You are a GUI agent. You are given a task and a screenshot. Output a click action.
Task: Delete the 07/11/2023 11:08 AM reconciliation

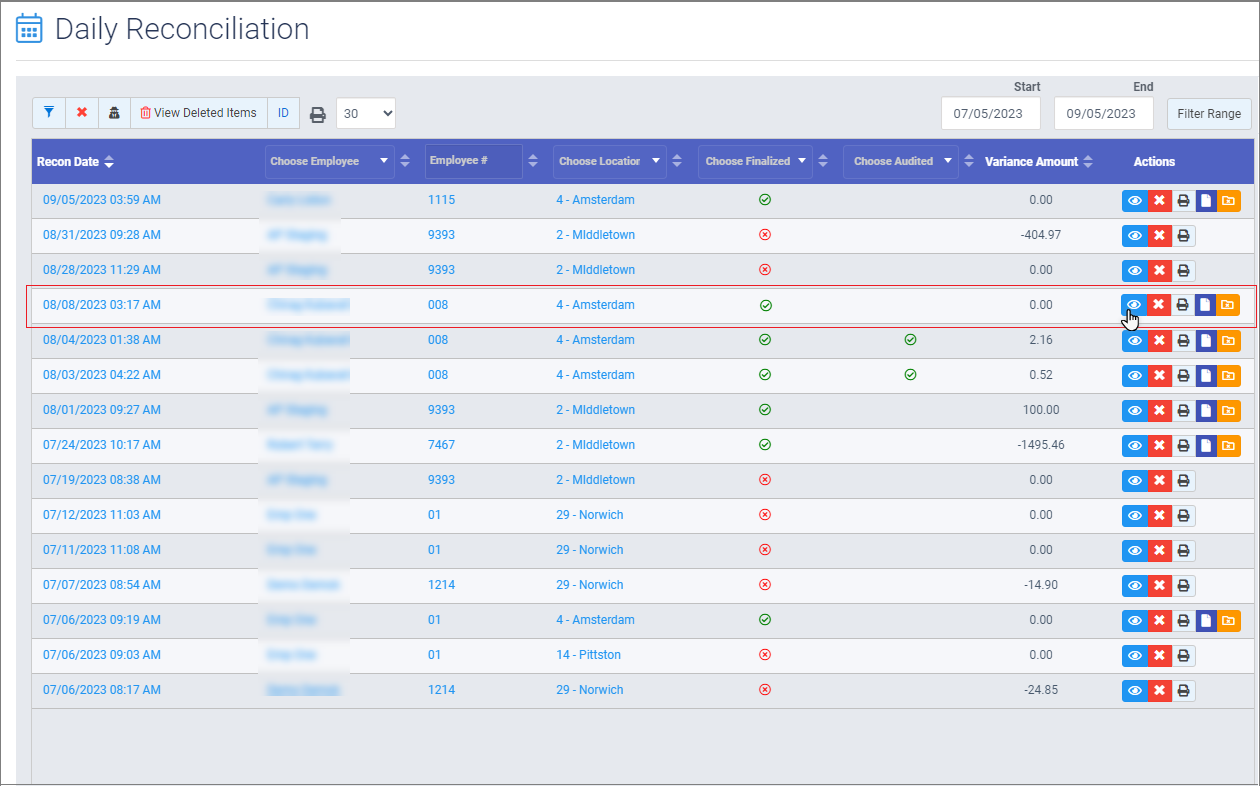coord(1159,550)
